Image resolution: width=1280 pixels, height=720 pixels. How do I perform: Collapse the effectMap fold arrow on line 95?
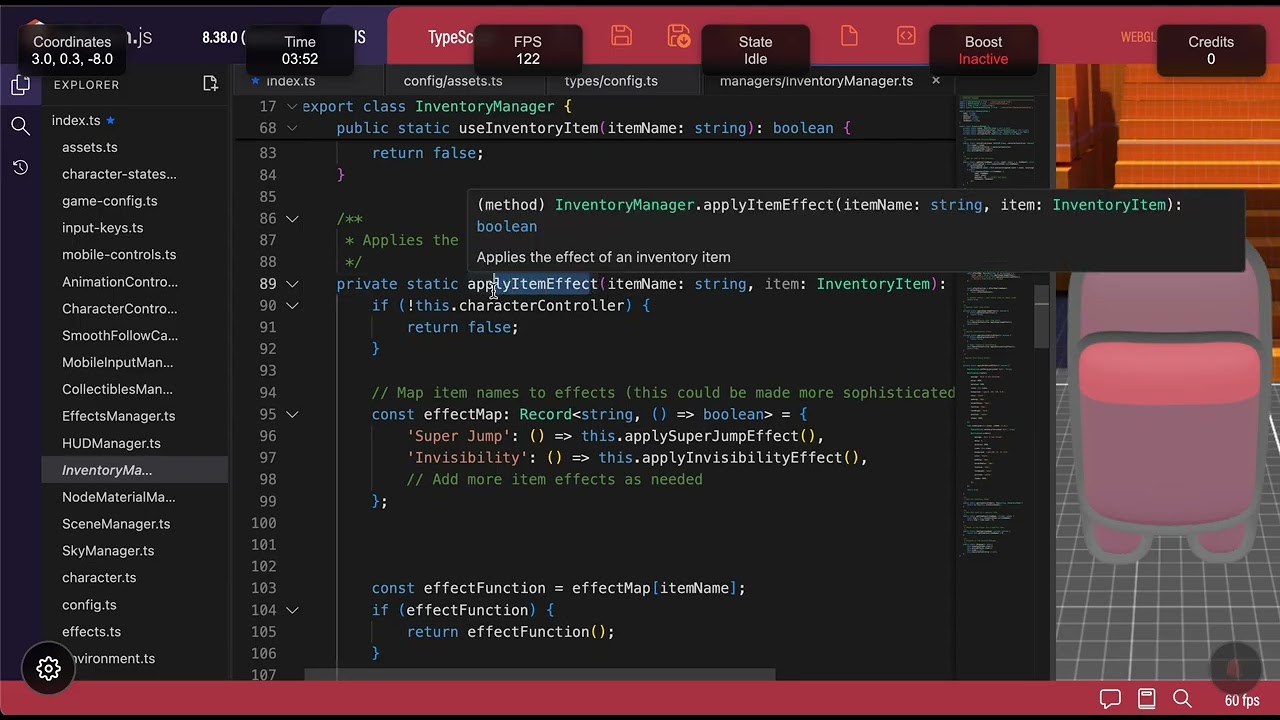click(292, 414)
